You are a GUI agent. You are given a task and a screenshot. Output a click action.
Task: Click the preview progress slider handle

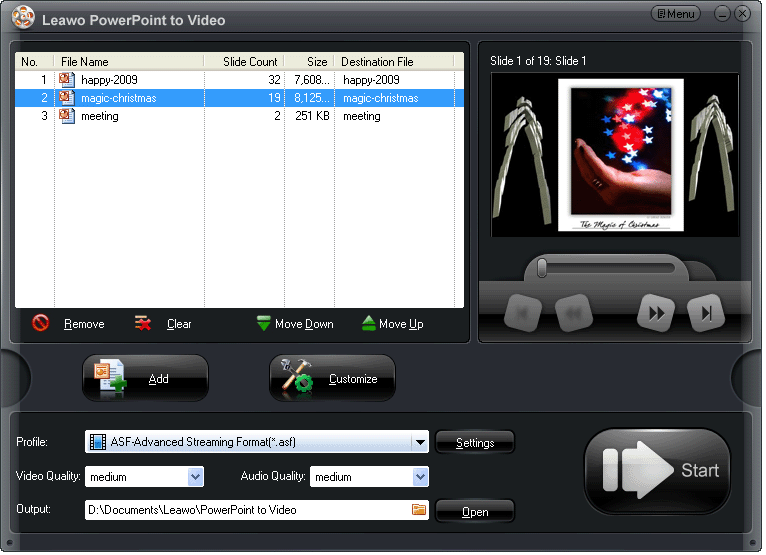coord(542,268)
